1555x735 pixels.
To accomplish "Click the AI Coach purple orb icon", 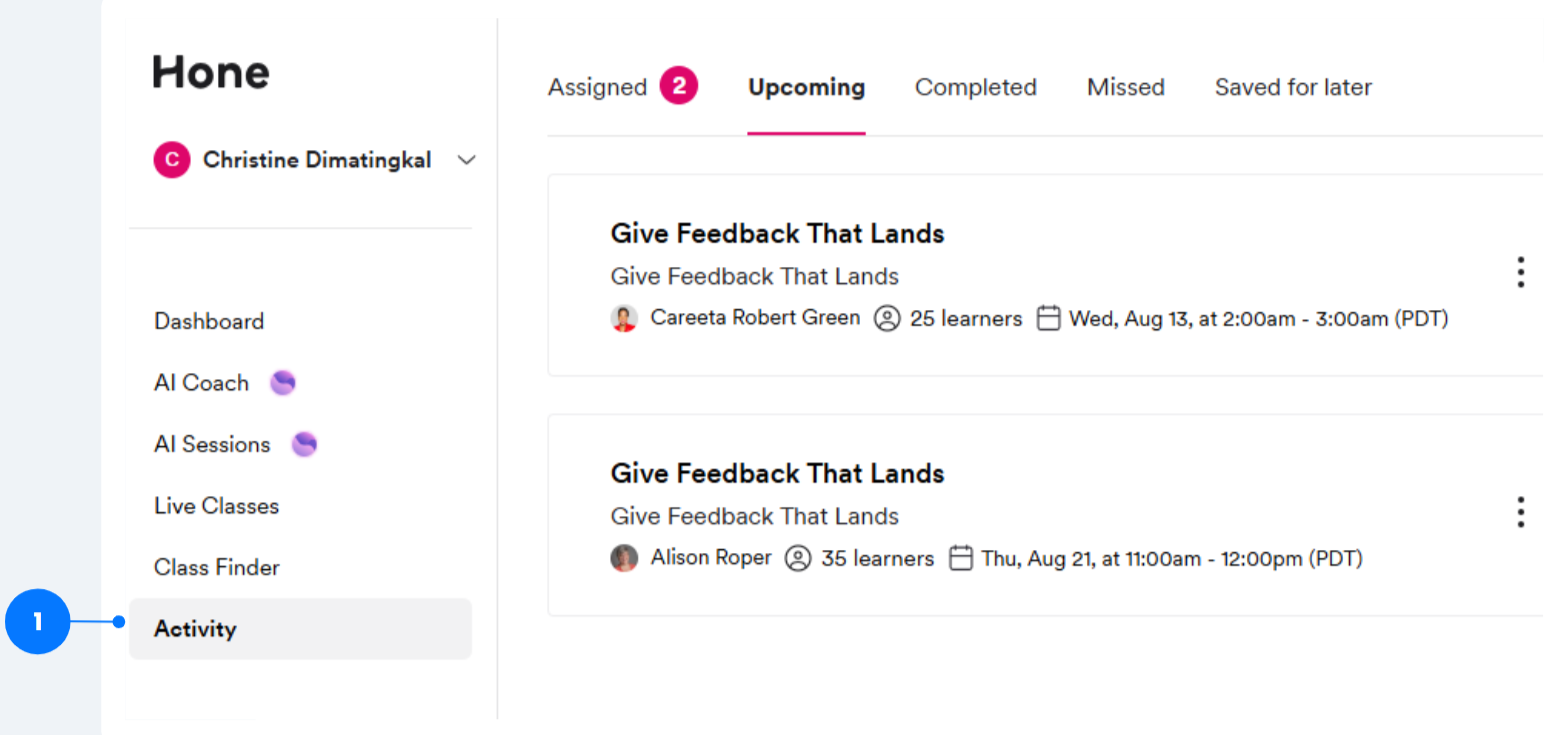I will click(x=283, y=383).
